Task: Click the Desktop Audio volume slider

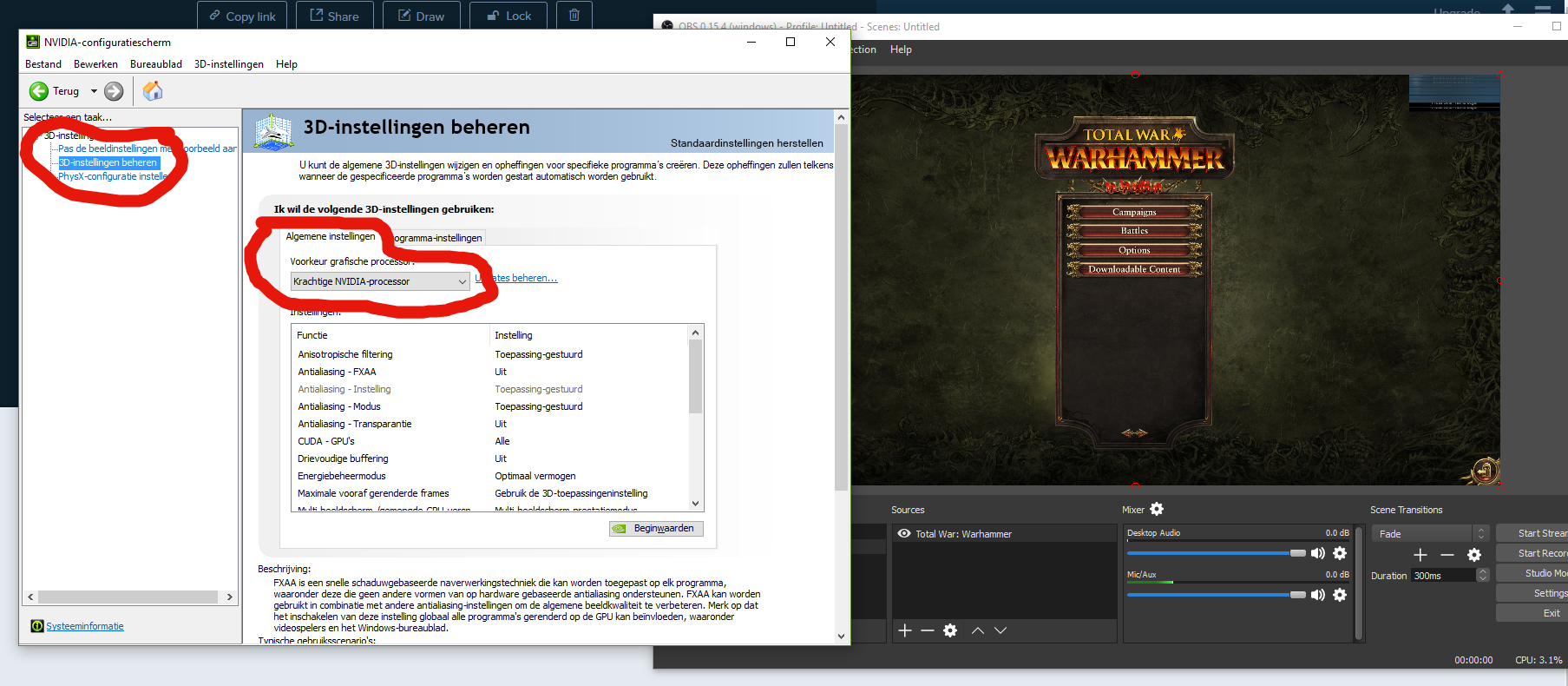Action: tap(1216, 553)
